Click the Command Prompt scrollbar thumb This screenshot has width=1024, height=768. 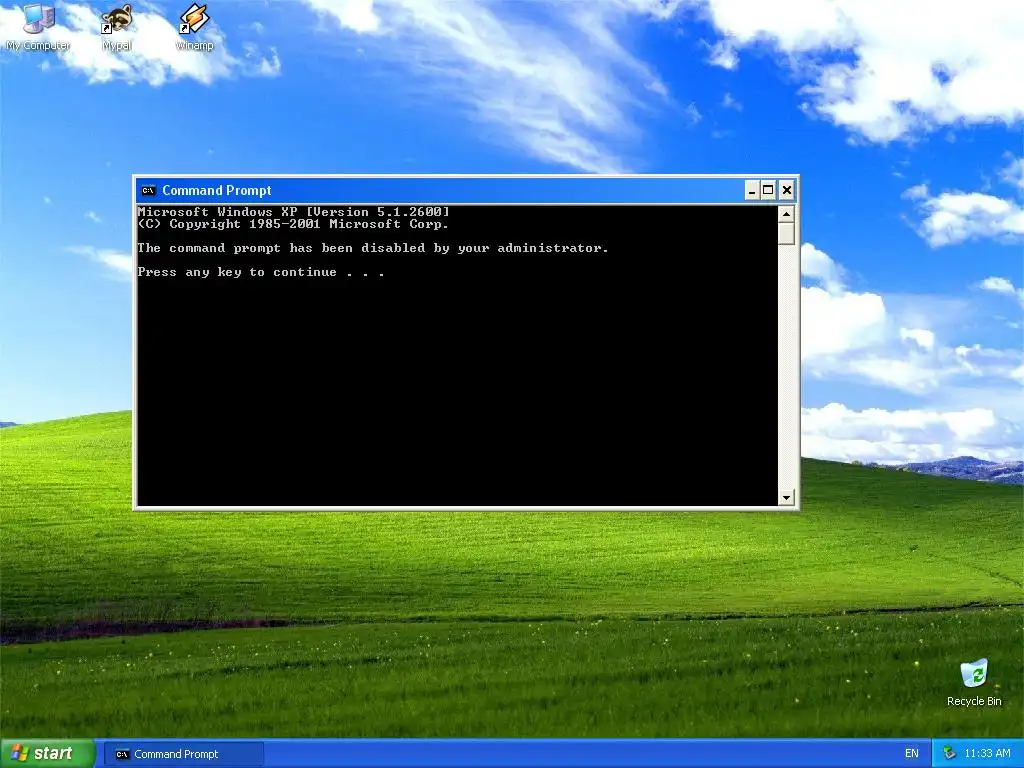[x=786, y=234]
